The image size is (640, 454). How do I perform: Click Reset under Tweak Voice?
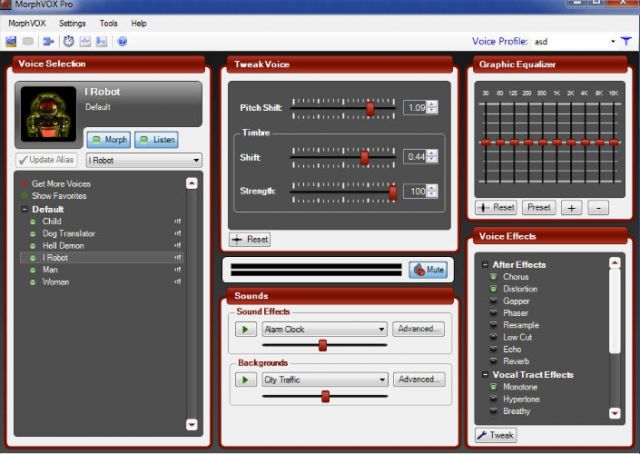point(250,240)
